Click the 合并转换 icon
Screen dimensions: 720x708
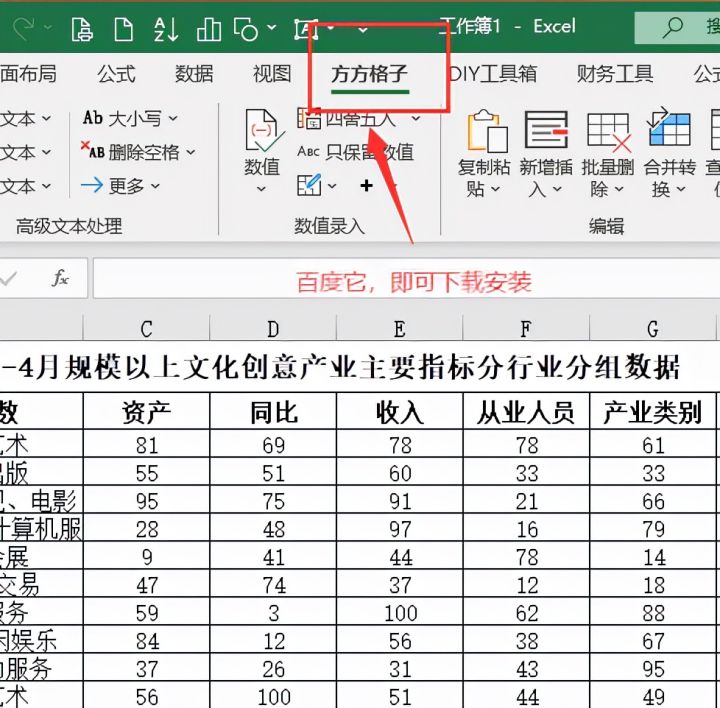point(669,128)
